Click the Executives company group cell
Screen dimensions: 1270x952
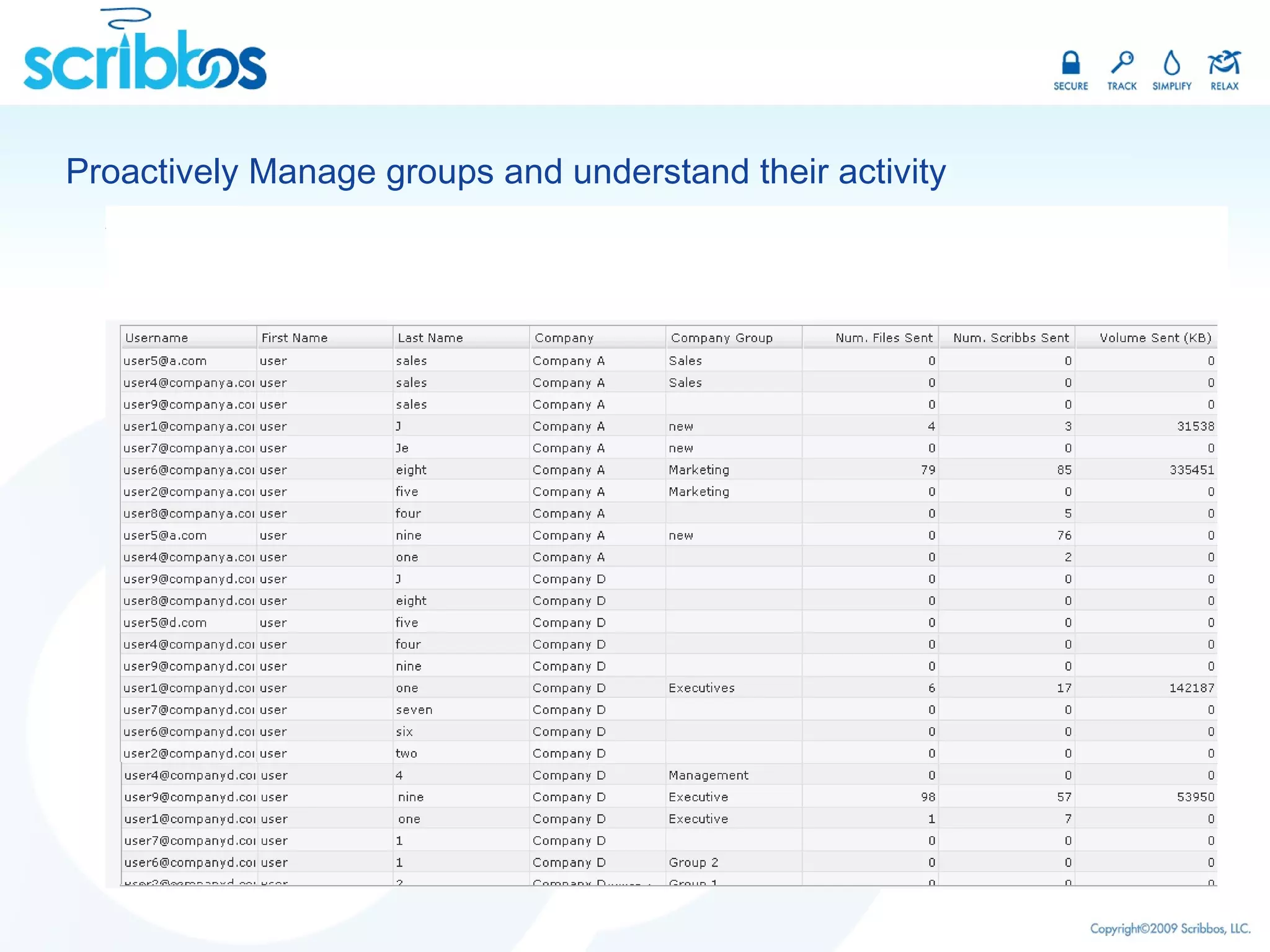(734, 688)
